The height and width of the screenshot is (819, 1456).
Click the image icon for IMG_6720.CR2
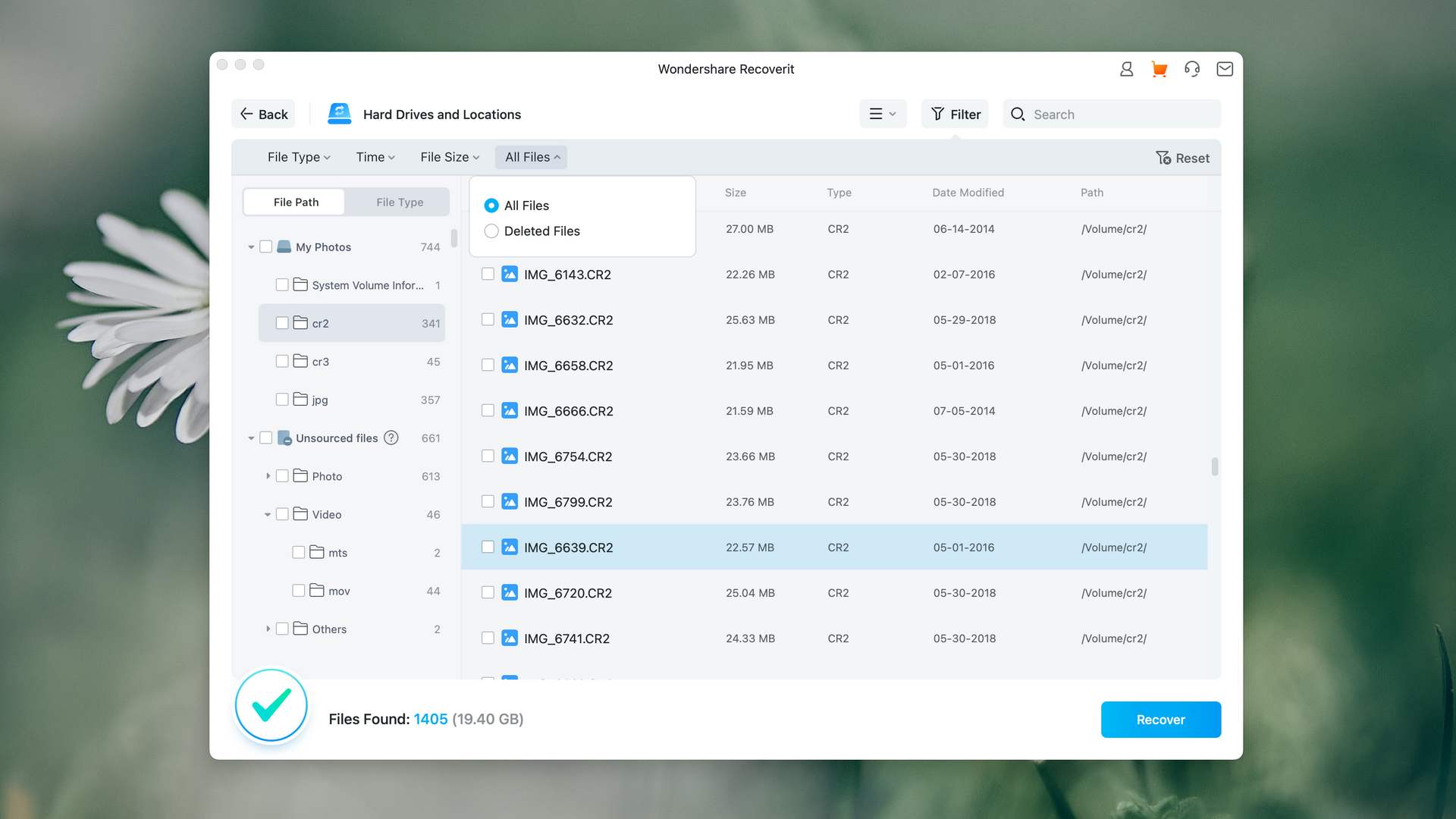pyautogui.click(x=510, y=592)
